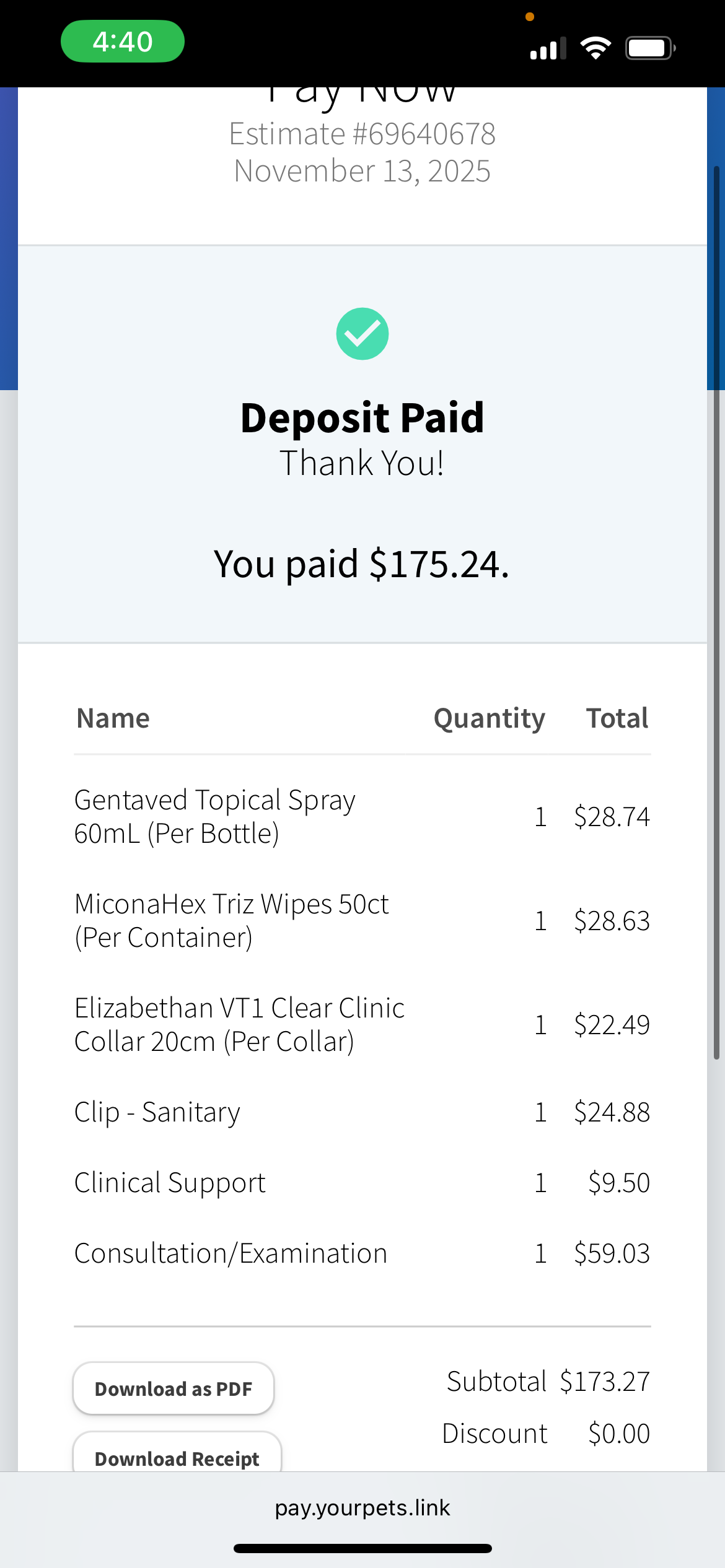Tap the Wi-Fi status icon
The width and height of the screenshot is (725, 1568).
click(595, 48)
